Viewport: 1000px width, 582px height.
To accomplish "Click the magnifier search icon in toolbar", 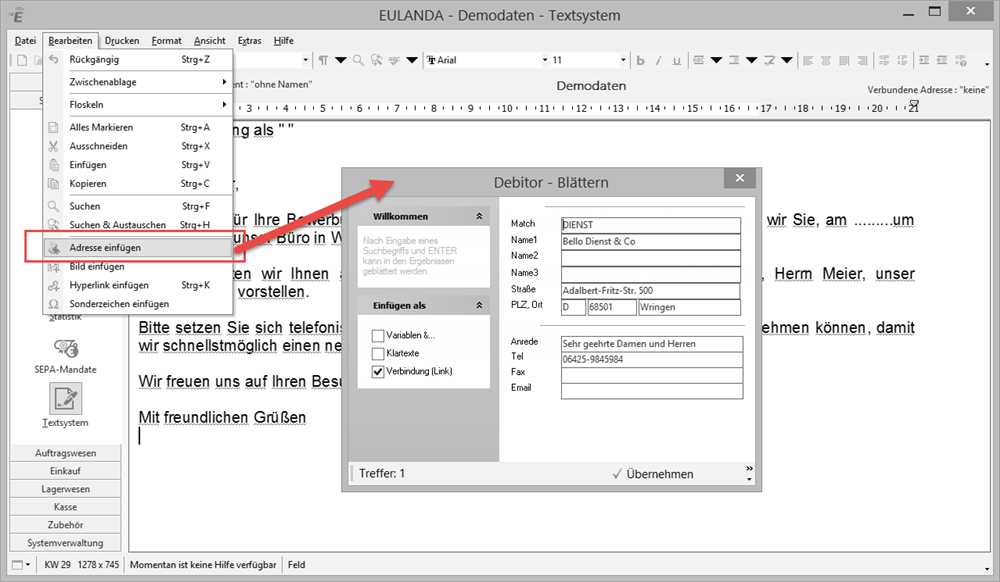I will [358, 60].
